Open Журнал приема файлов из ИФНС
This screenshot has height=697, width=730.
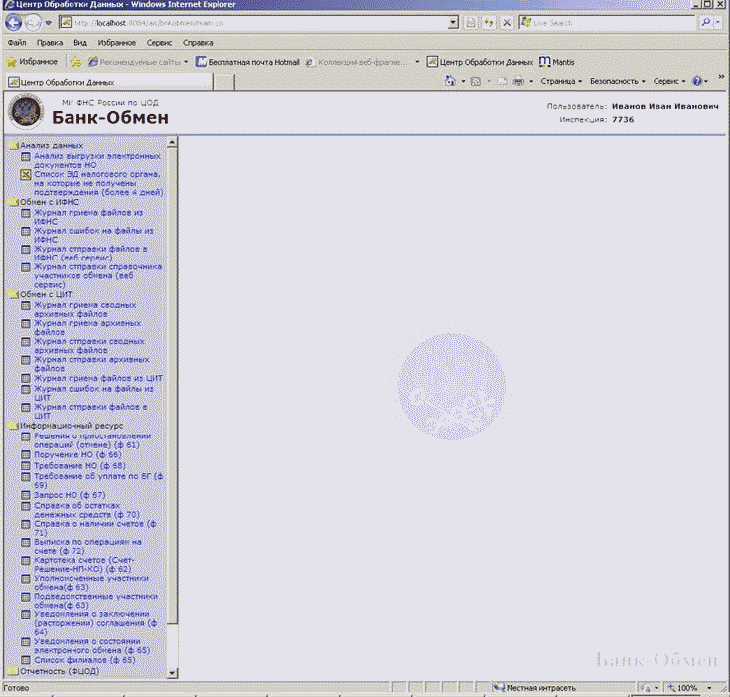tap(88, 217)
